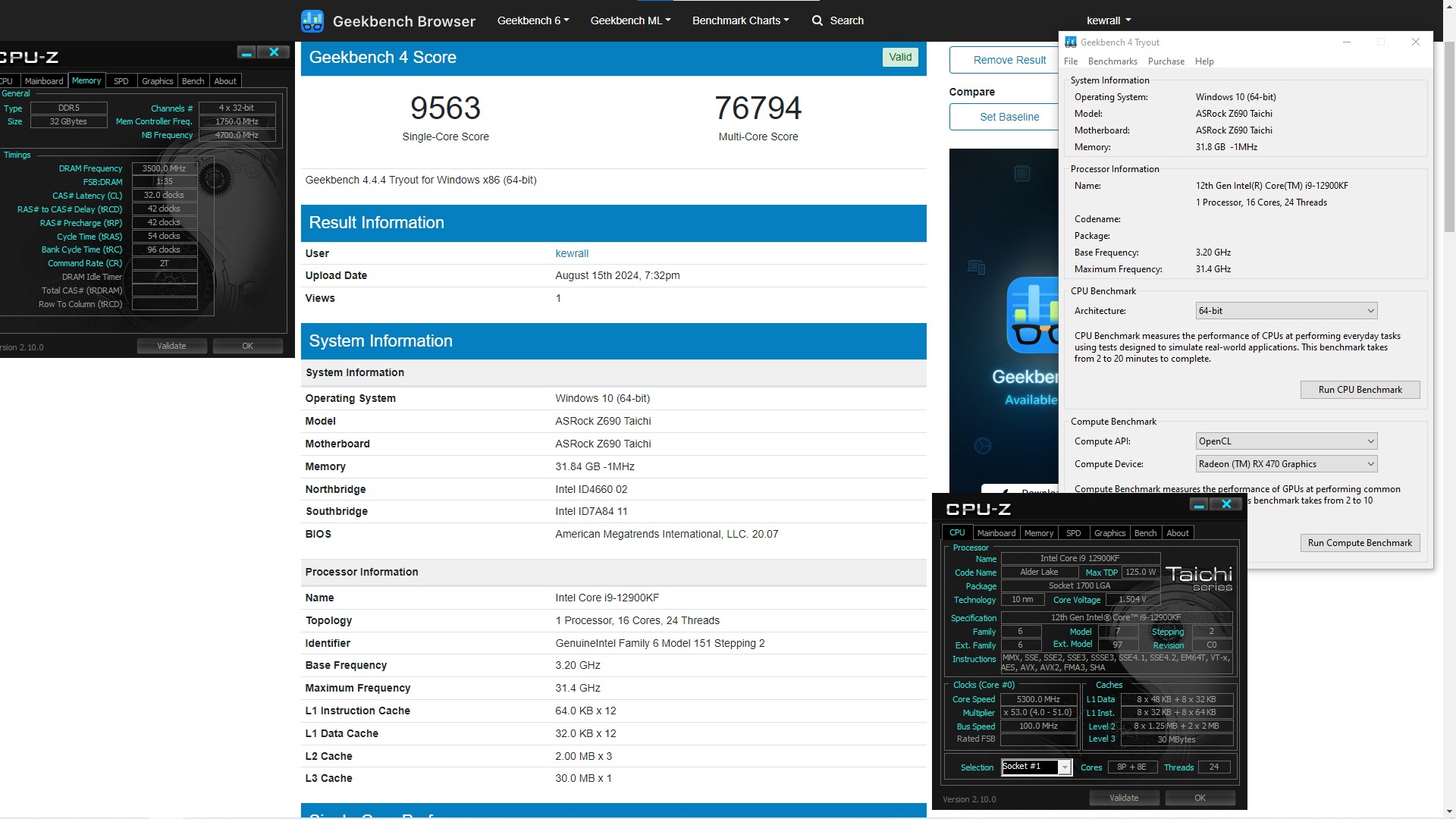Click the BIOS American Megatrends value
1456x819 pixels.
(x=667, y=534)
